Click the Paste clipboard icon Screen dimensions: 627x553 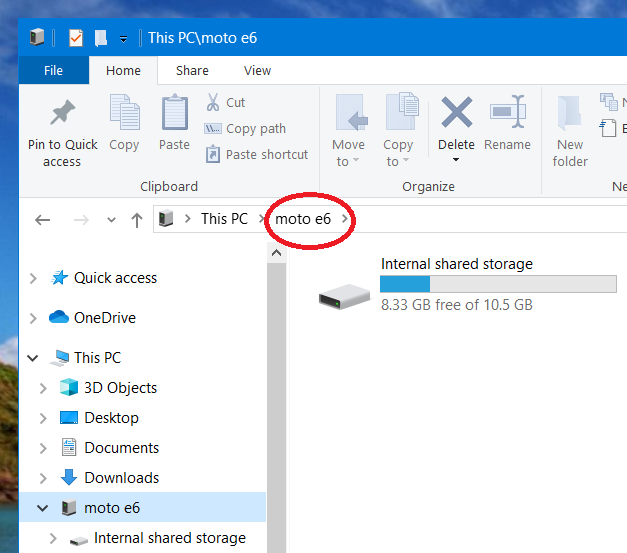click(175, 112)
